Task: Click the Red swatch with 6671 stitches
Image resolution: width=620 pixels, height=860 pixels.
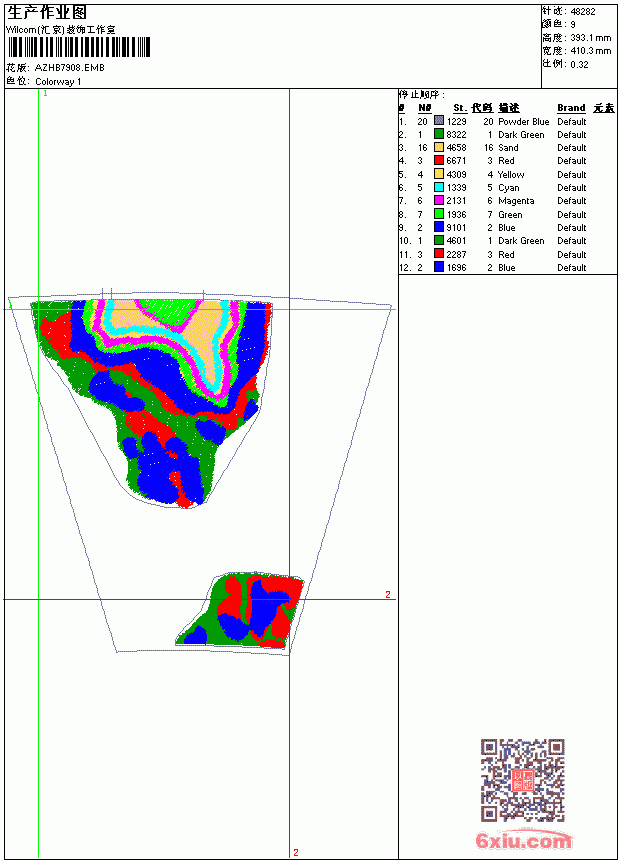Action: pyautogui.click(x=439, y=160)
